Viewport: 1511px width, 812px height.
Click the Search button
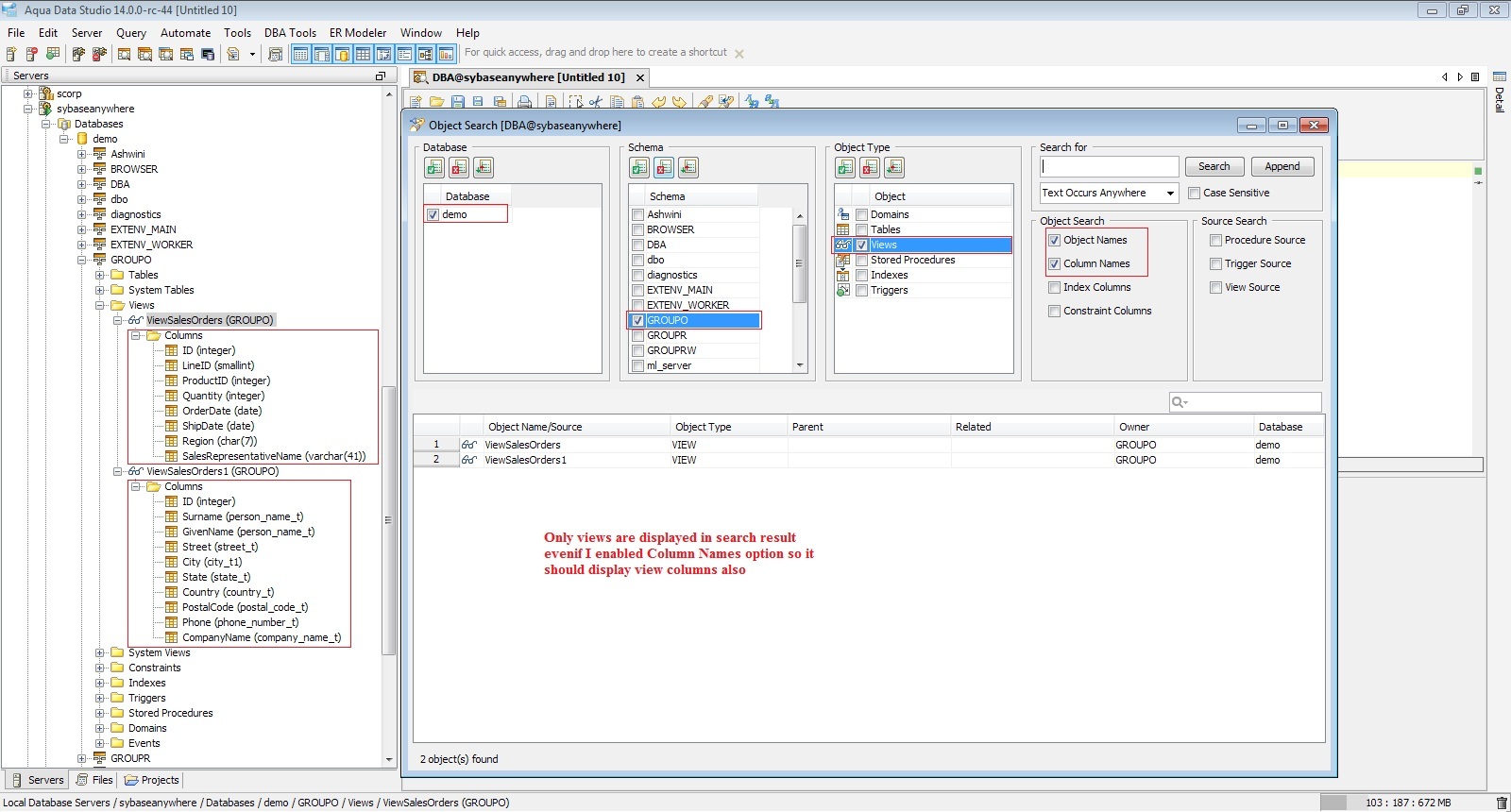[1214, 166]
